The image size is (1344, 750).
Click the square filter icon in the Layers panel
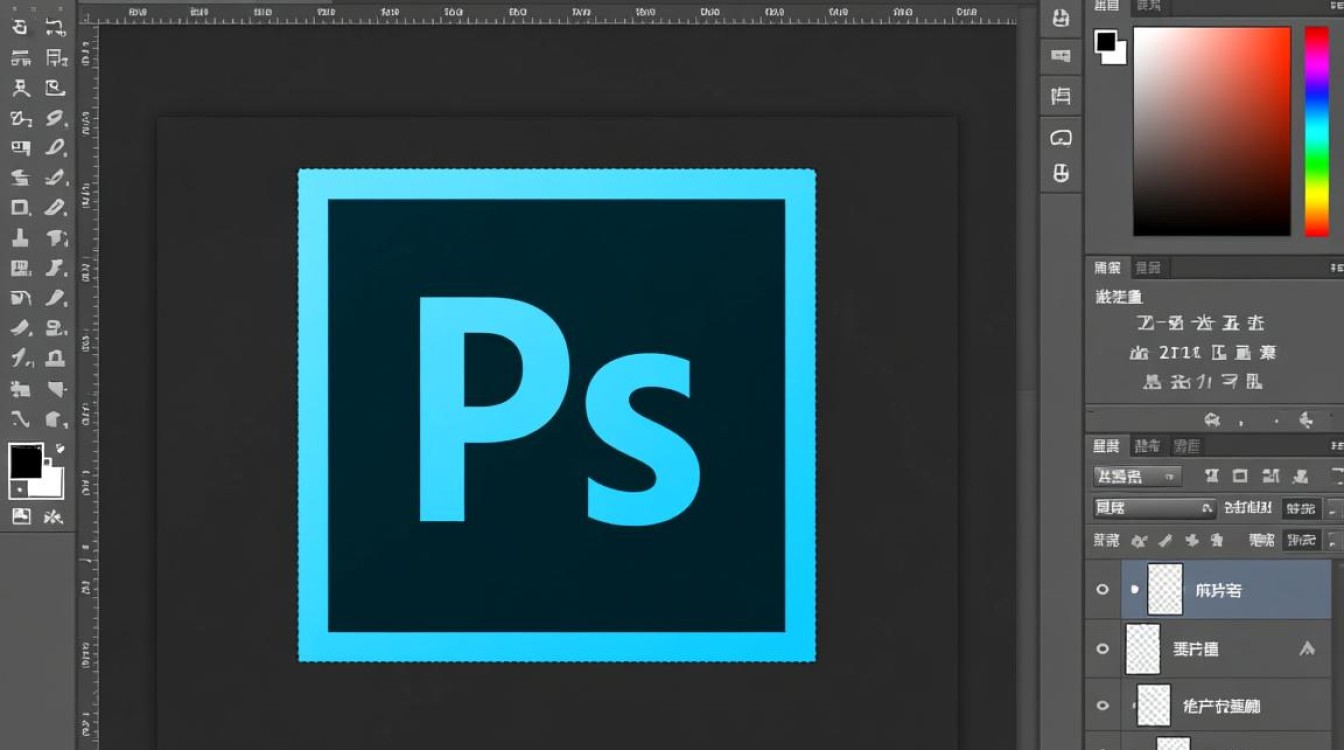[1241, 476]
